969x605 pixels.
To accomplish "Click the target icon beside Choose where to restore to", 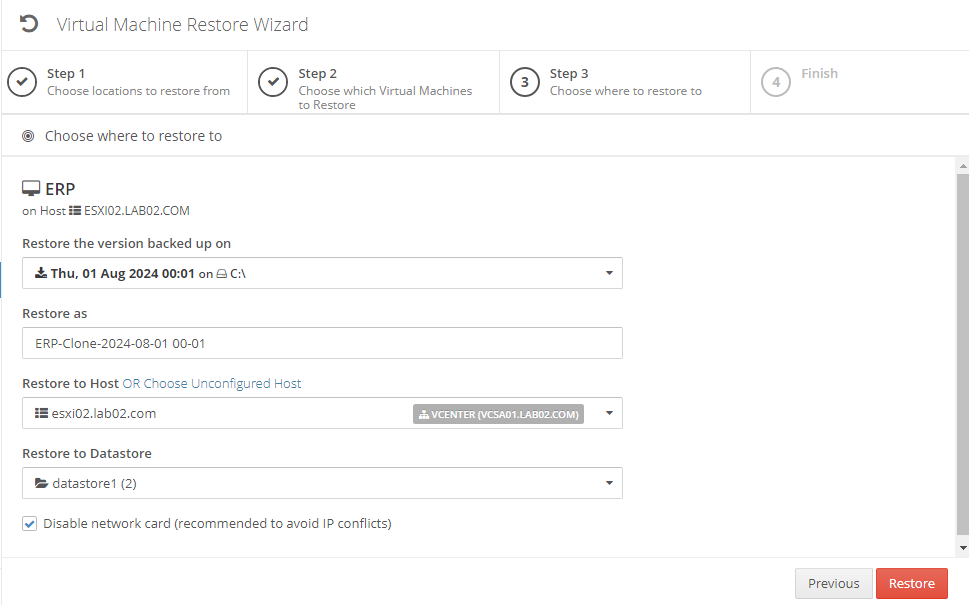I will [28, 136].
